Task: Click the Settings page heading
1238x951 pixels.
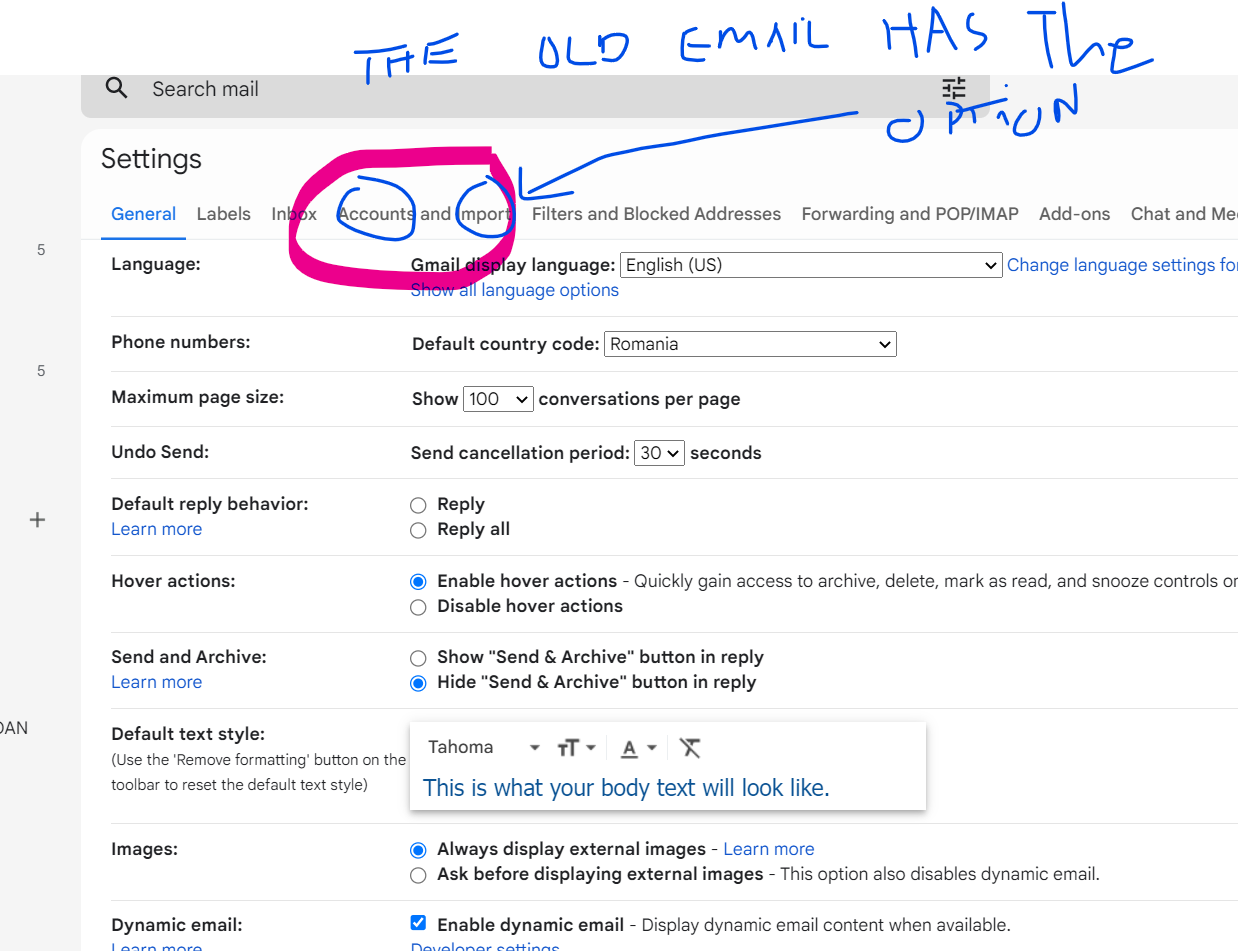Action: click(151, 159)
